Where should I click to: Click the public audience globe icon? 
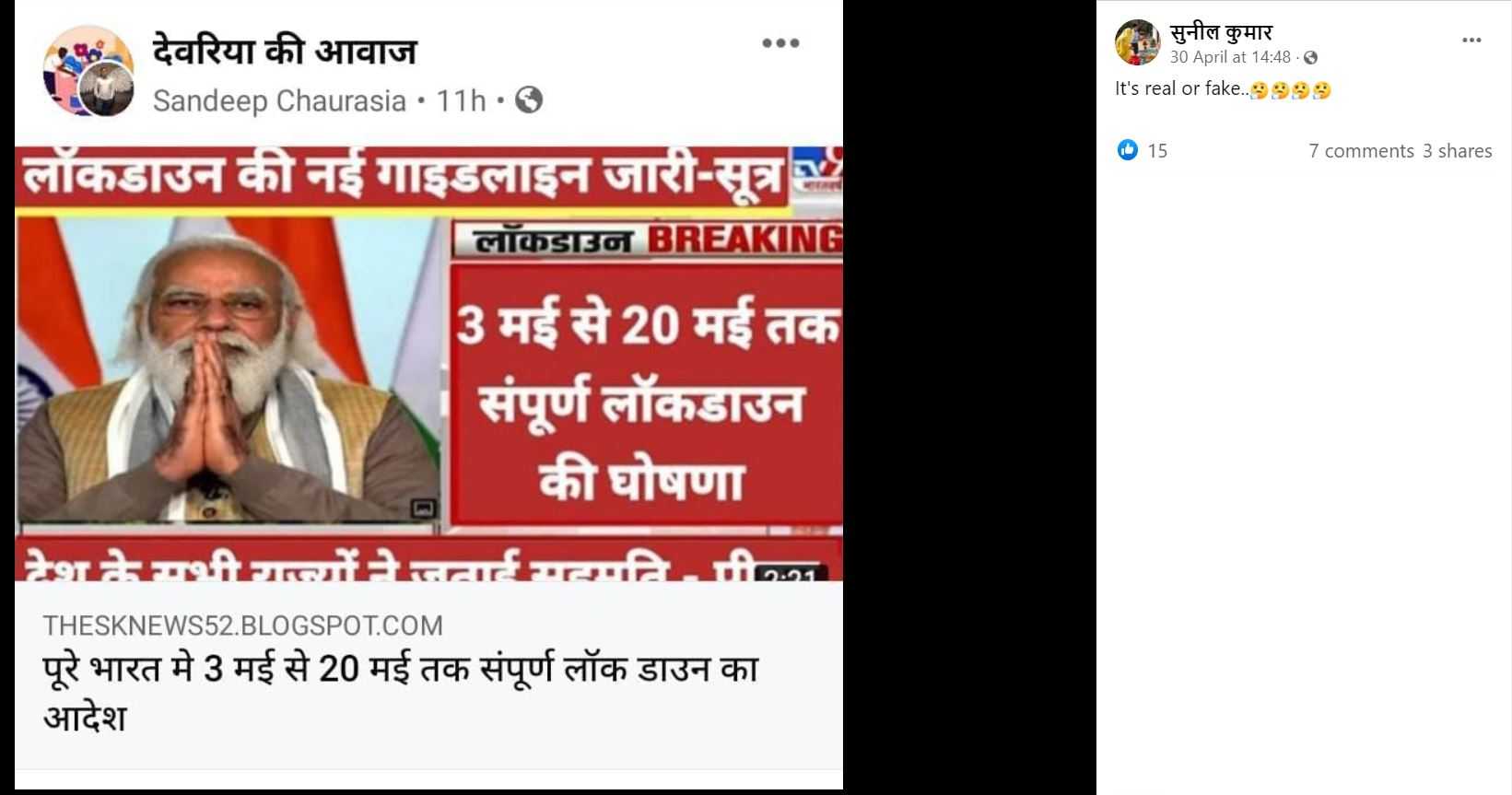coord(1310,57)
